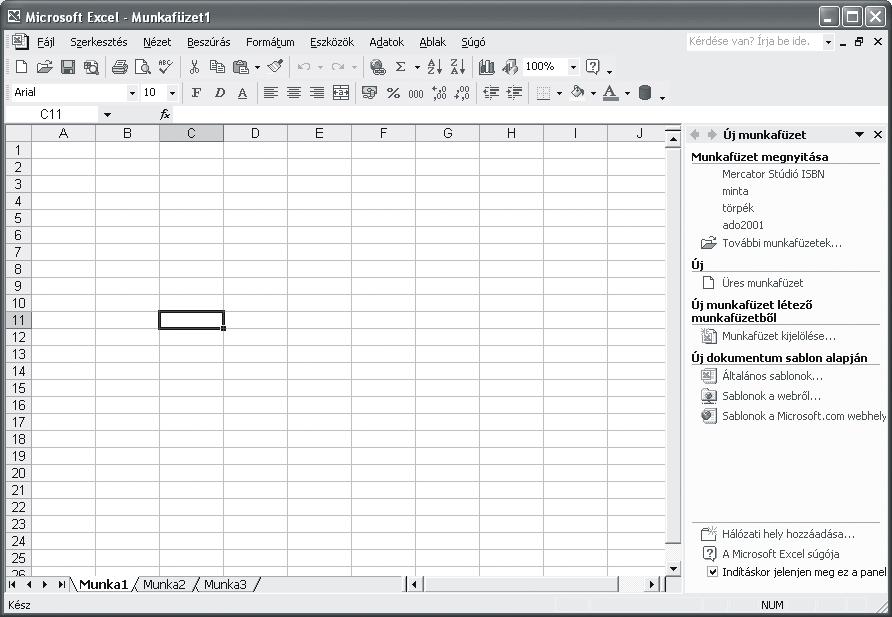Open the fill color paint bucket
This screenshot has width=892, height=617.
point(578,92)
